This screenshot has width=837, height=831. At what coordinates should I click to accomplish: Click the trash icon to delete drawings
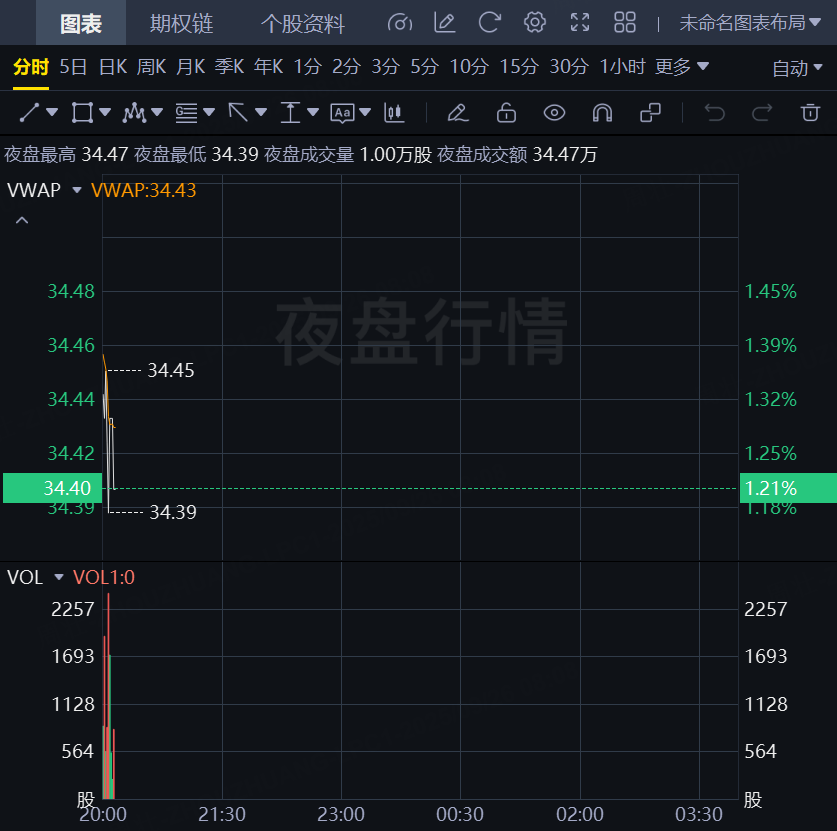coord(810,112)
